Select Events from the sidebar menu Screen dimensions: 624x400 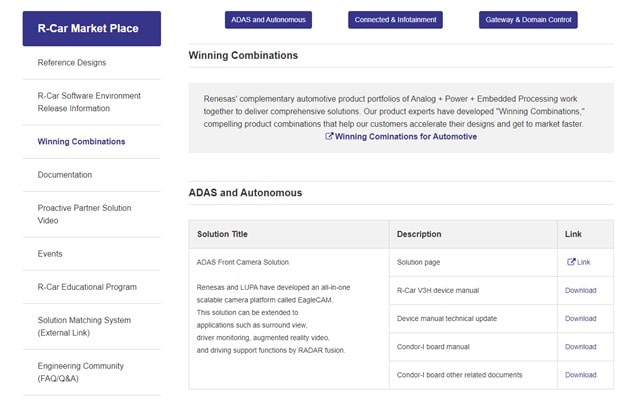pyautogui.click(x=50, y=254)
